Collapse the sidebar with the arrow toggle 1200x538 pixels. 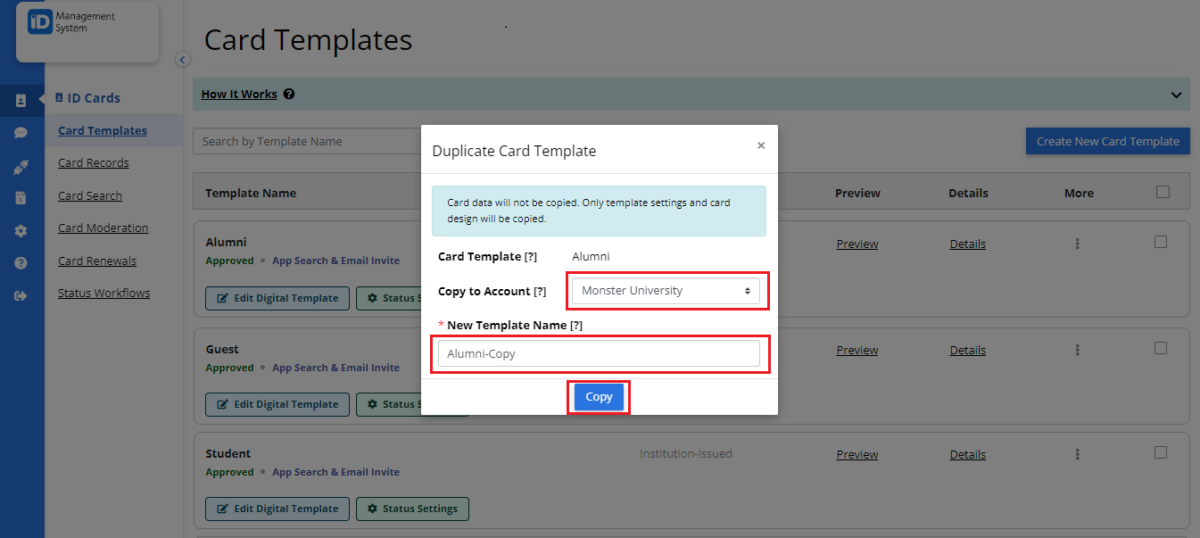(x=182, y=60)
